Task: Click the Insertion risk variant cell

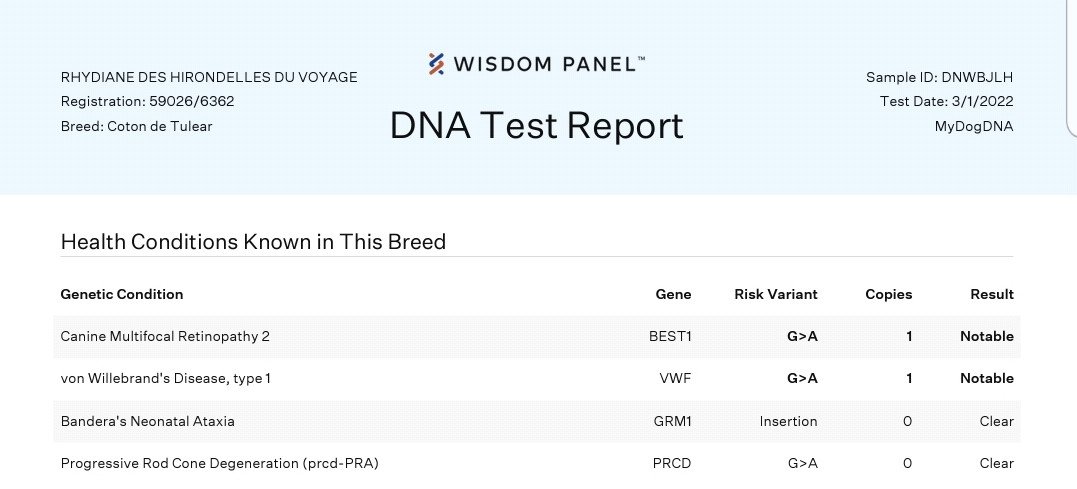Action: [788, 421]
